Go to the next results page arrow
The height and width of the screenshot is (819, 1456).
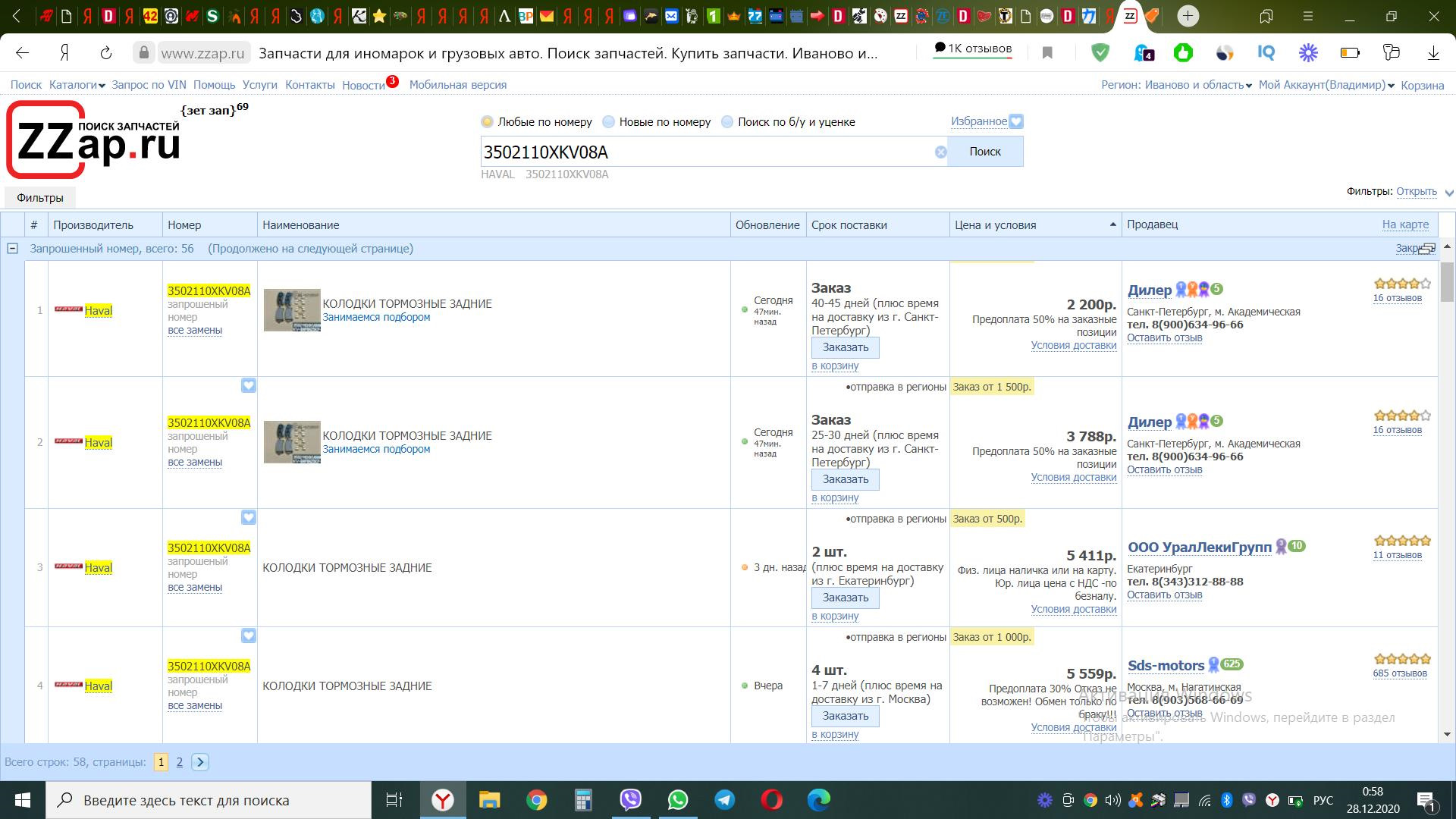pyautogui.click(x=200, y=762)
